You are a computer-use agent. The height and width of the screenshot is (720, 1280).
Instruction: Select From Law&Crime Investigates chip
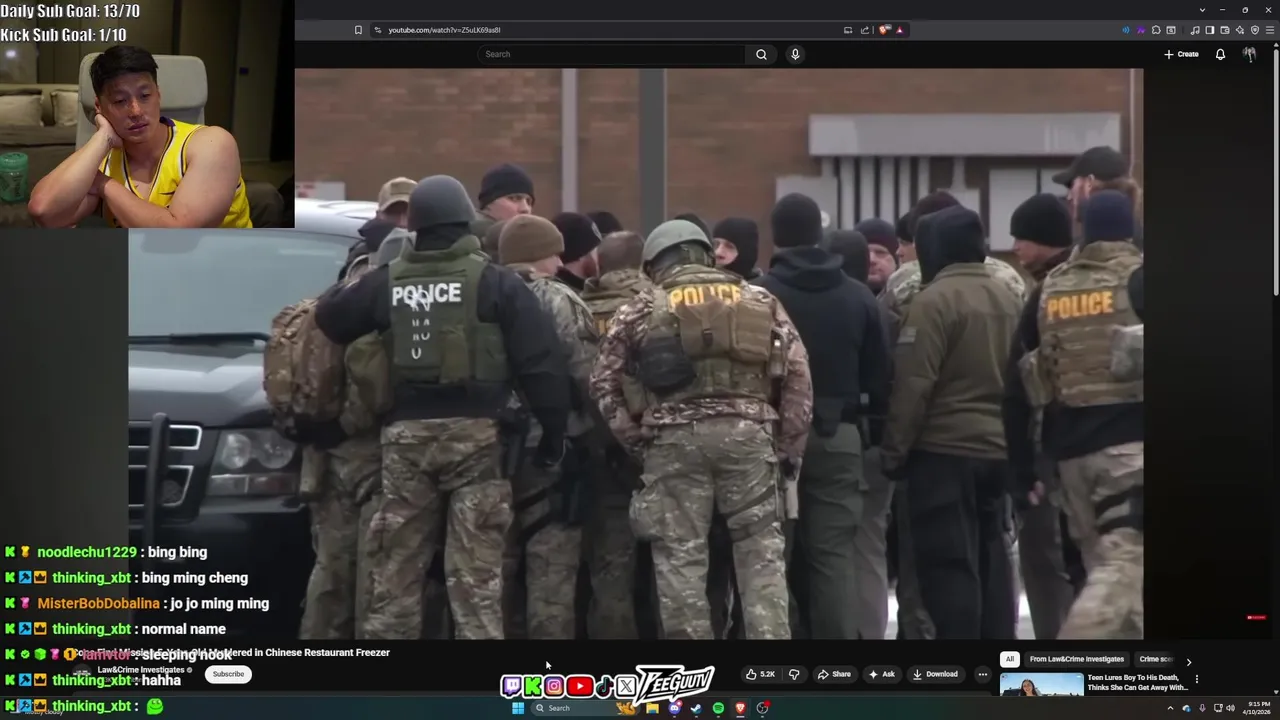[1077, 659]
